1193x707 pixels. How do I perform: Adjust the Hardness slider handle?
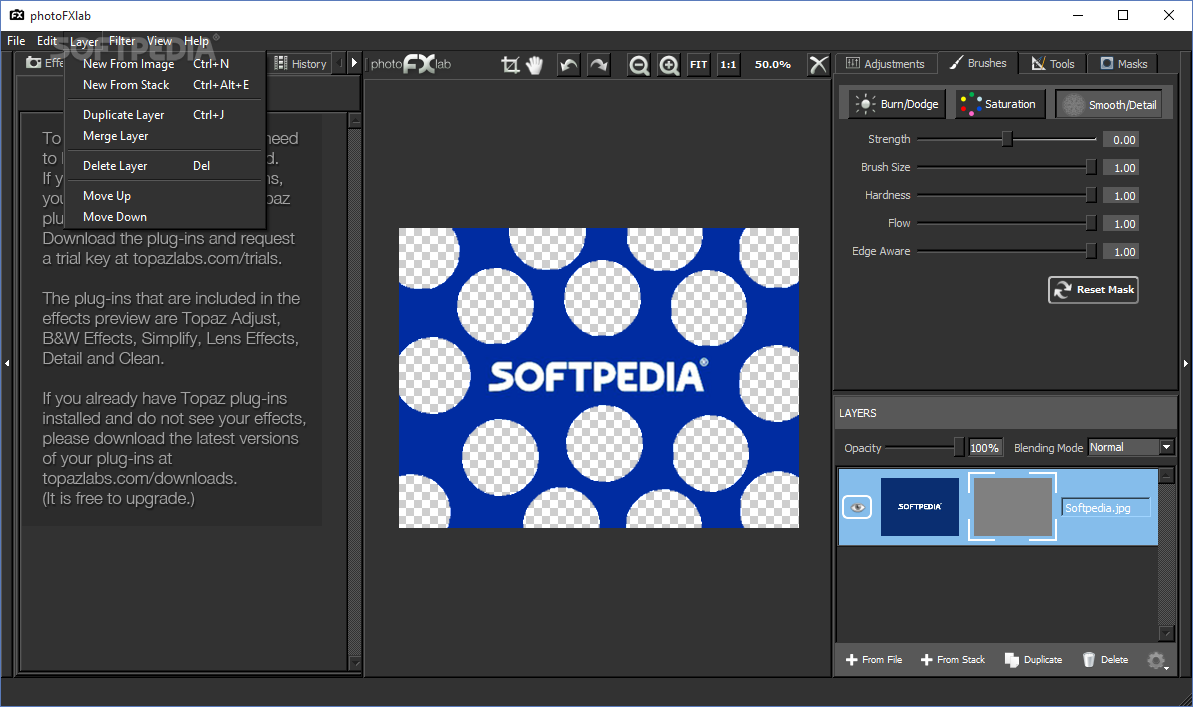coord(1090,196)
